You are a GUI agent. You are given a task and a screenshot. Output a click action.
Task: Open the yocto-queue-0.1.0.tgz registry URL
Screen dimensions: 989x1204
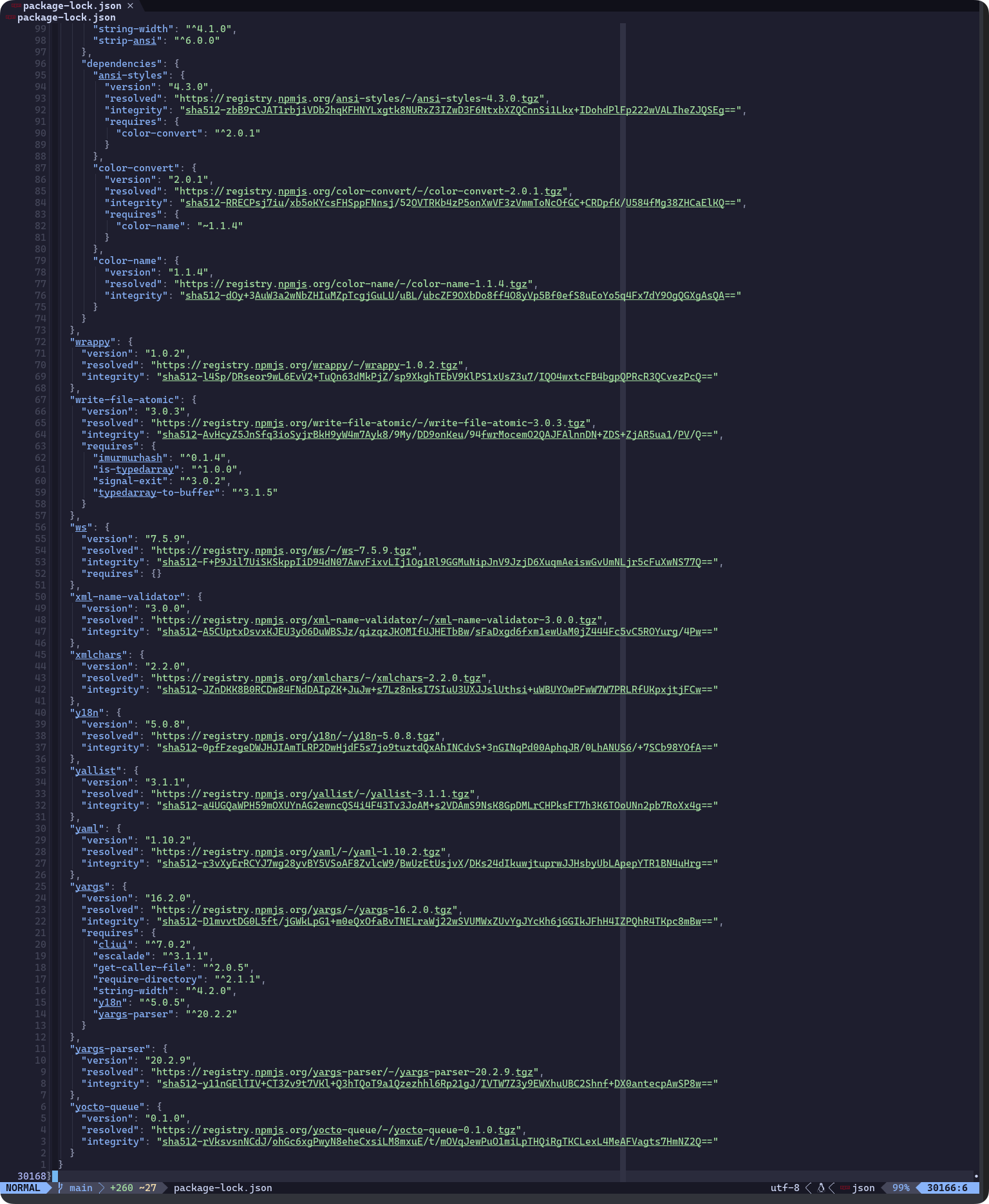click(336, 1130)
